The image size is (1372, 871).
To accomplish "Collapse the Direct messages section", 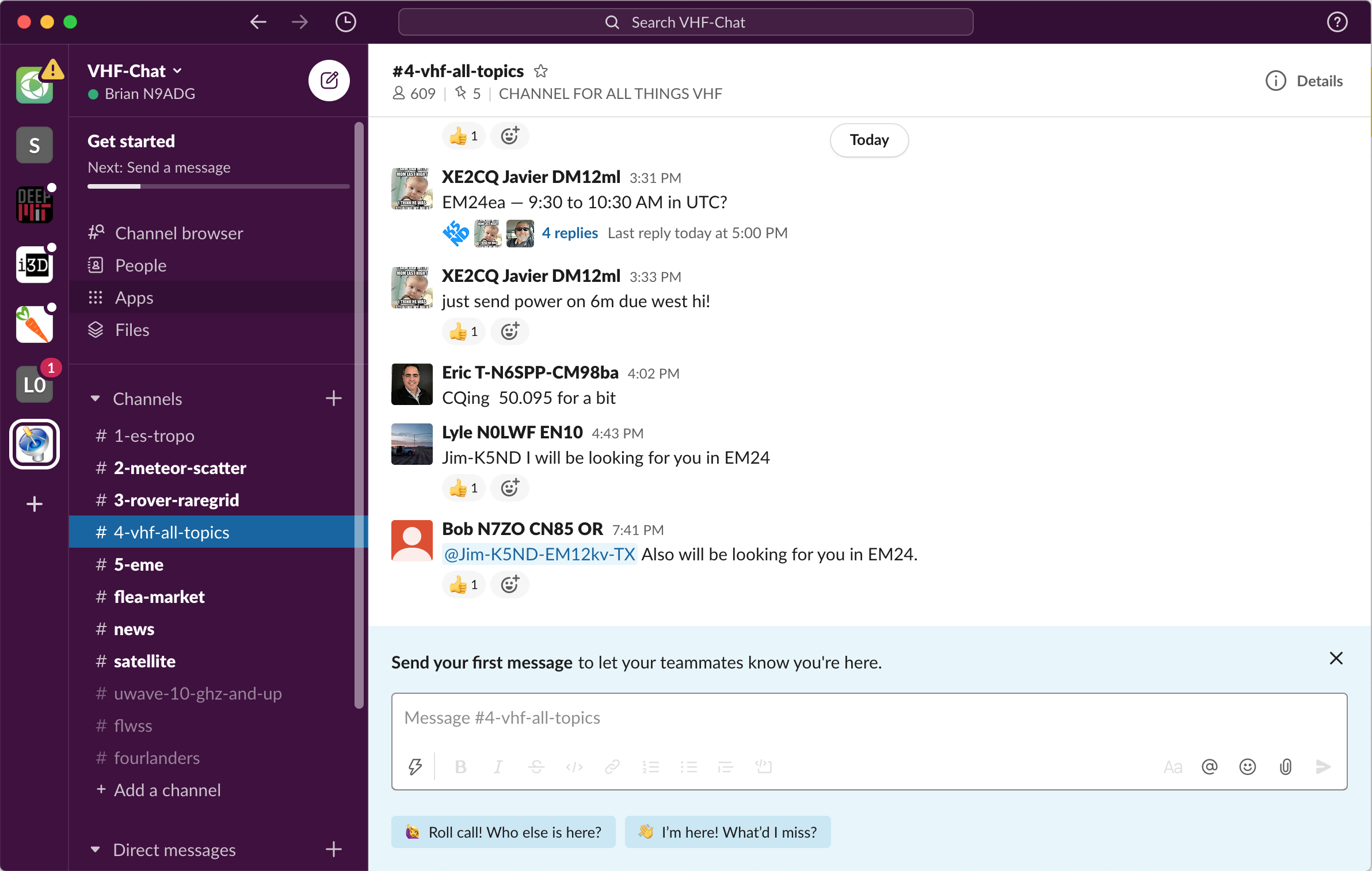I will tap(96, 850).
